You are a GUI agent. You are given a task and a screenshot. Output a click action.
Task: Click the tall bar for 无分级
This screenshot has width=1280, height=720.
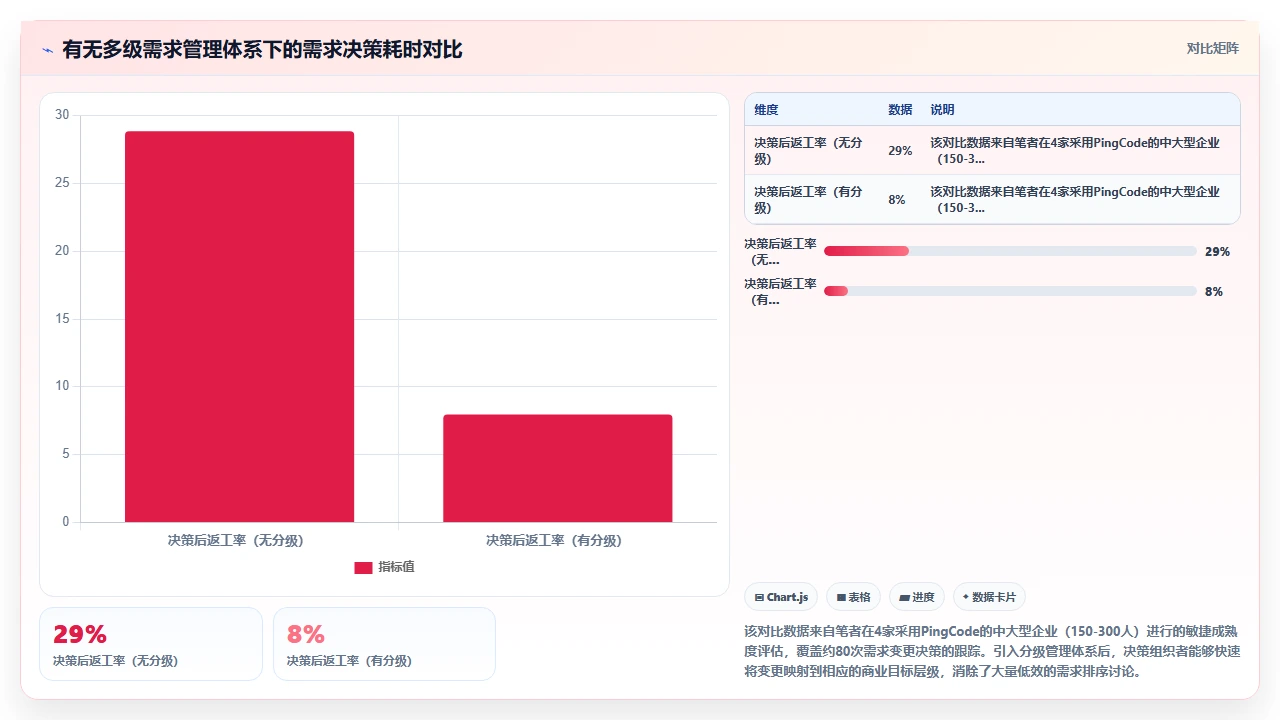coord(239,326)
